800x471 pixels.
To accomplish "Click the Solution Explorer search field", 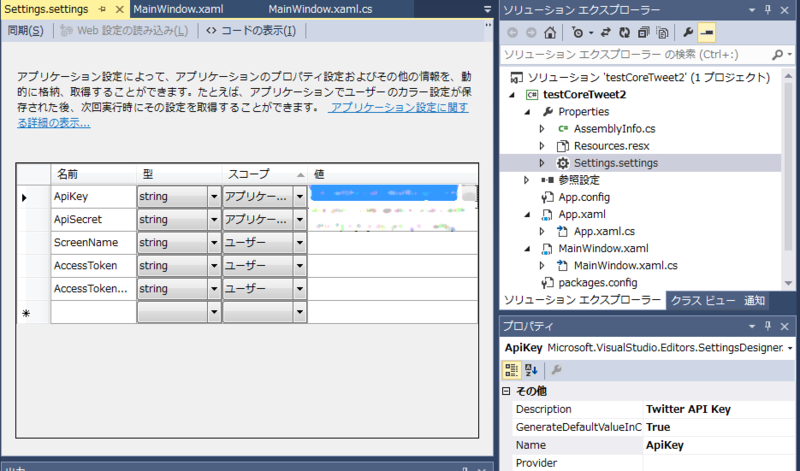I will pos(635,55).
